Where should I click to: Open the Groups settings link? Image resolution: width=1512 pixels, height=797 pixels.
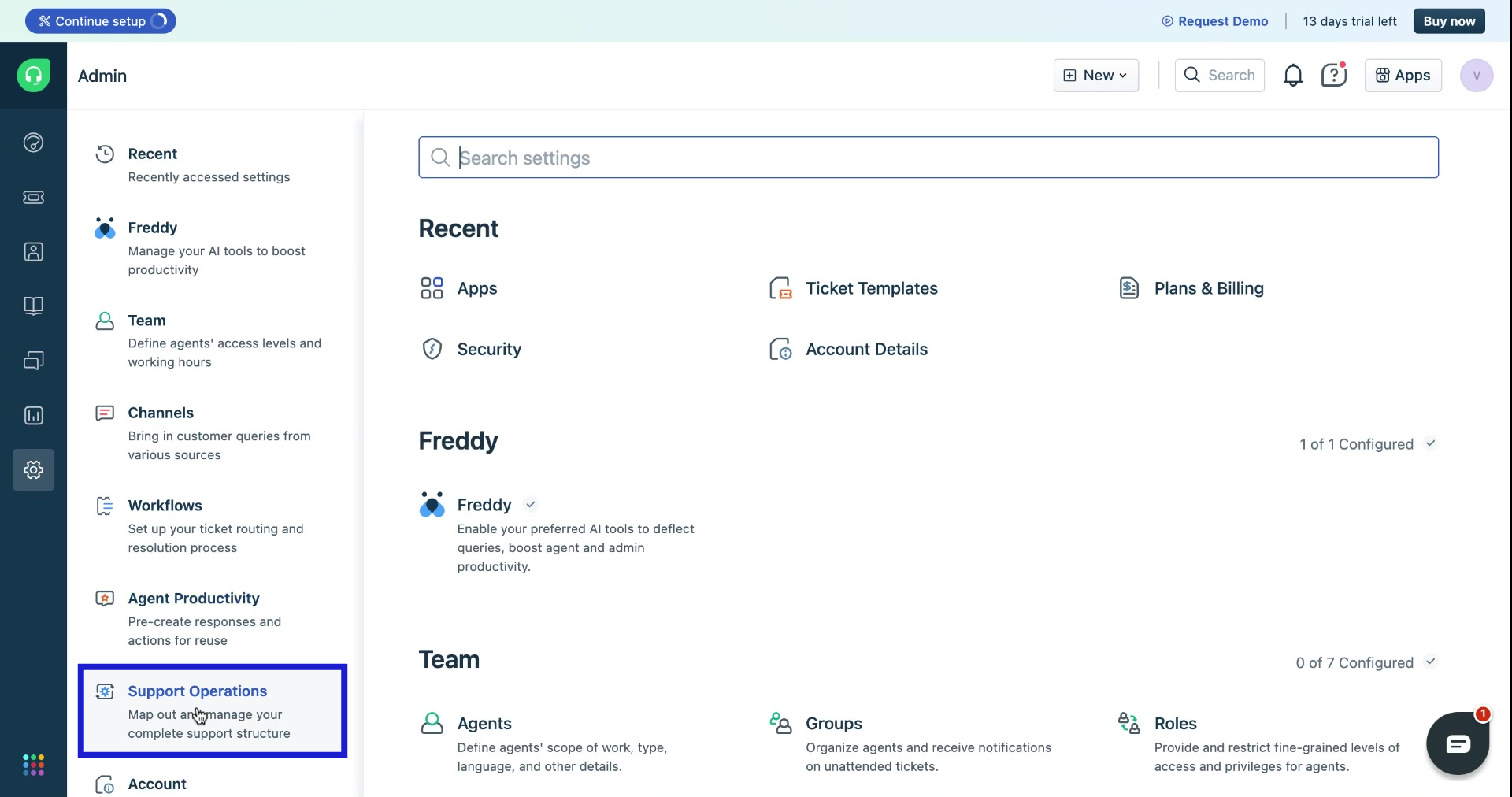834,723
